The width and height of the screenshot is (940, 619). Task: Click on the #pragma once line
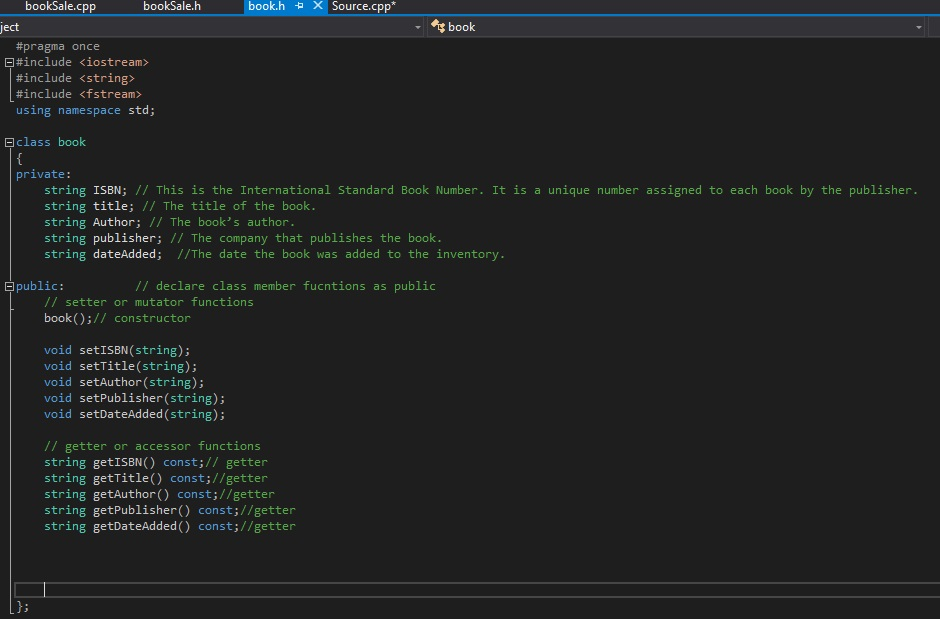coord(58,46)
